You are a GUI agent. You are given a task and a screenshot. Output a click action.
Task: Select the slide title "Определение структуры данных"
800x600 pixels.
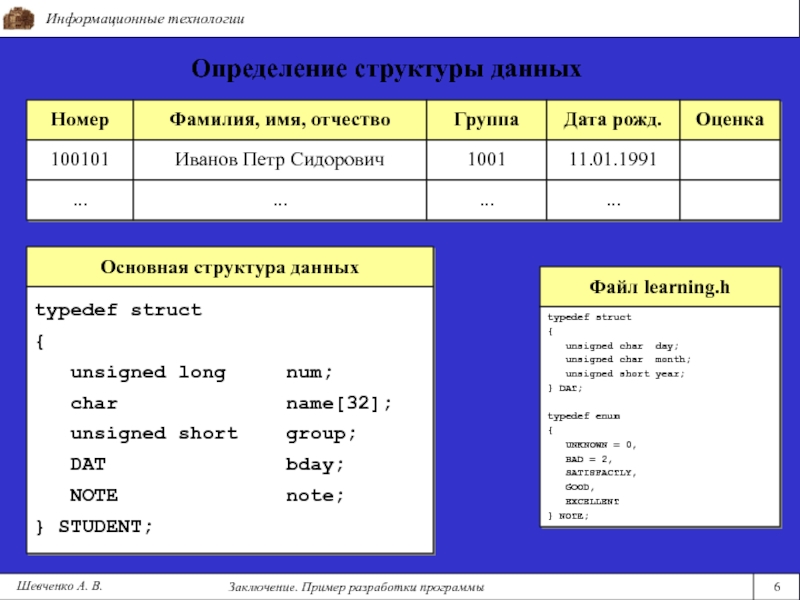386,70
